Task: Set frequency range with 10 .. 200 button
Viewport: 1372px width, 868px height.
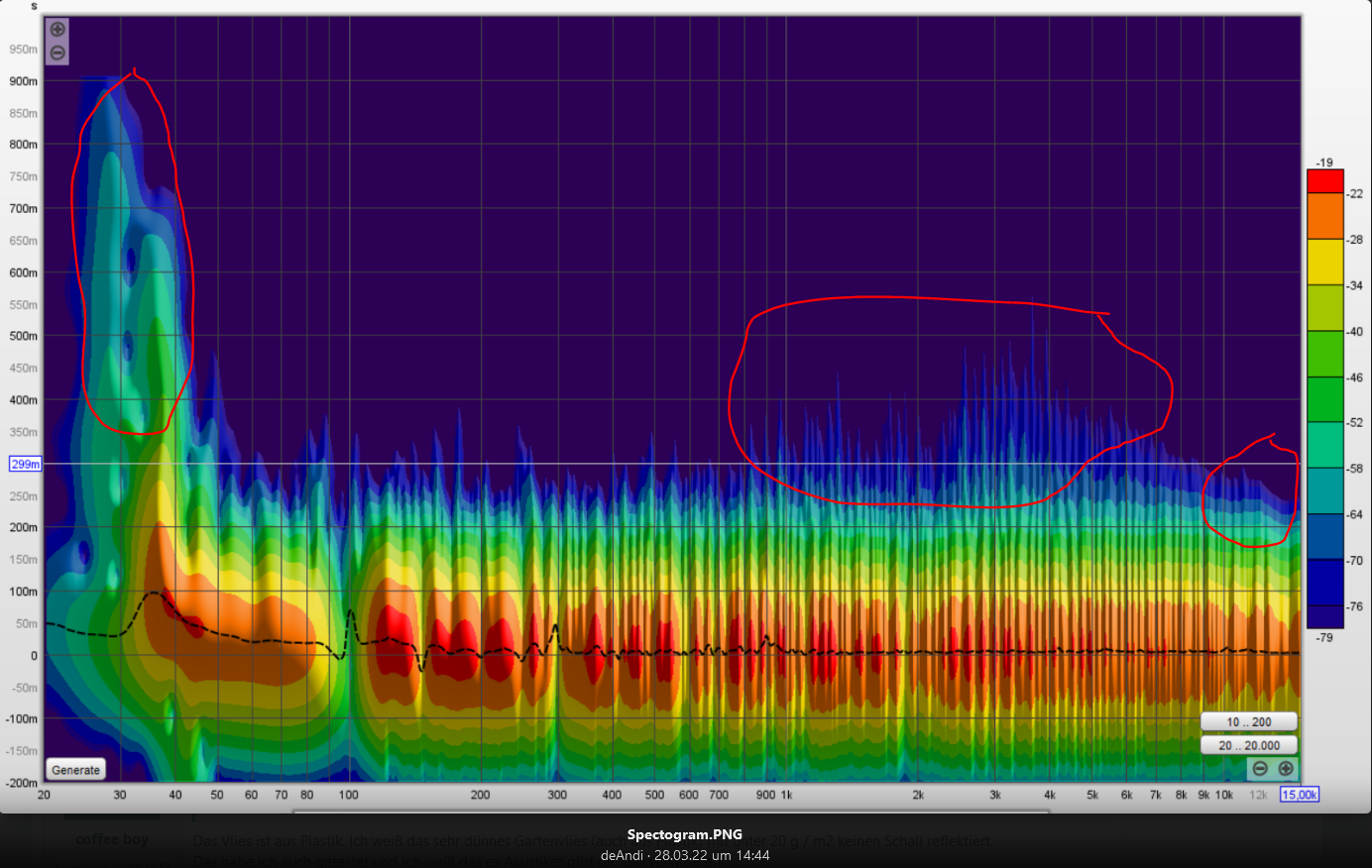Action: tap(1248, 722)
